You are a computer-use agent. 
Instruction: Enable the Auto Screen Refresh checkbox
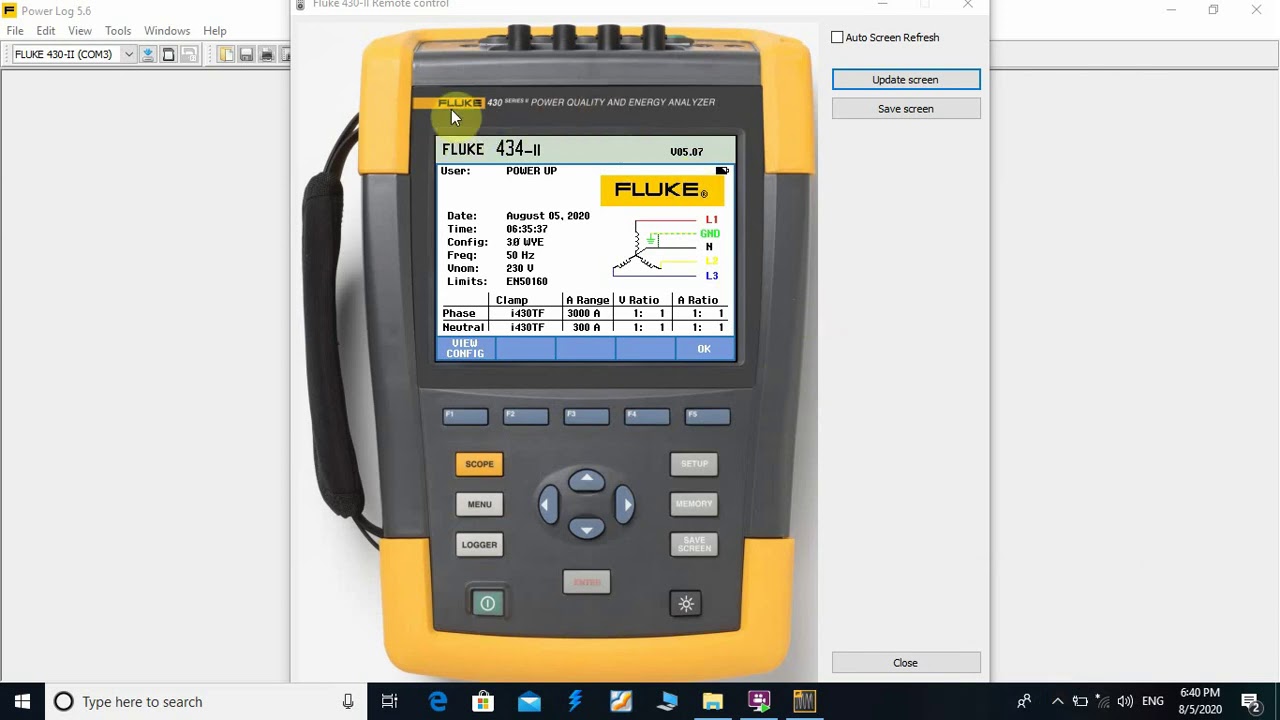click(x=837, y=37)
